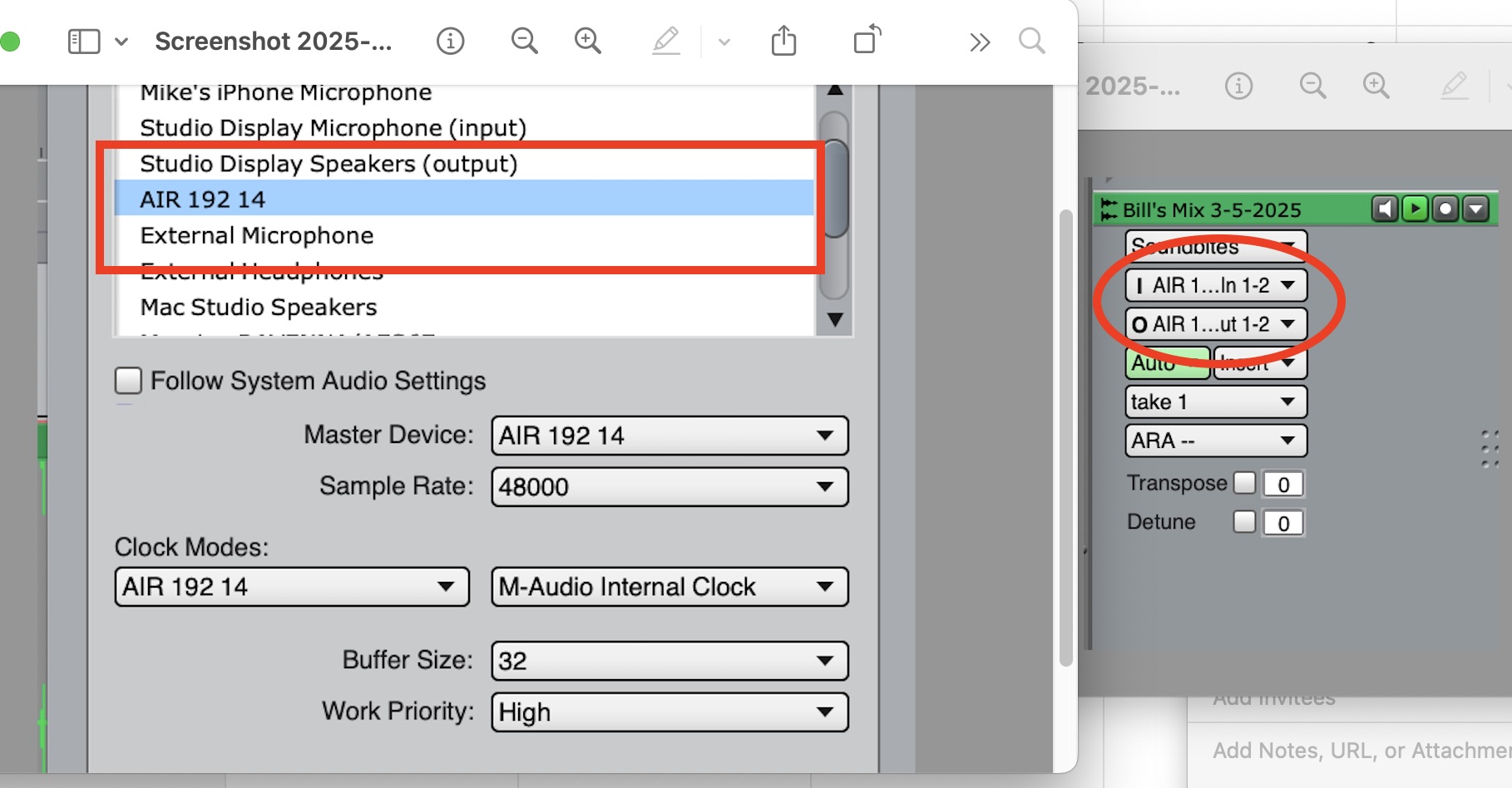
Task: Click the front Preview vertical scrollbar
Action: click(1065, 438)
